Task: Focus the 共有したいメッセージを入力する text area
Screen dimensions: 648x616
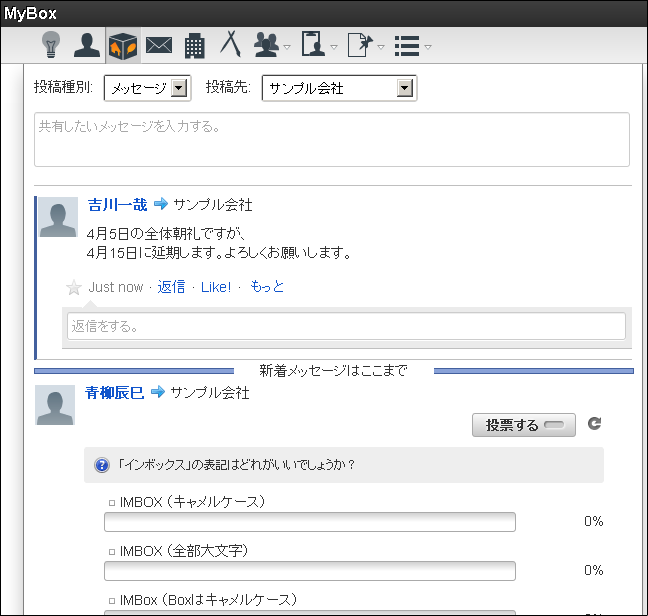Action: [332, 140]
